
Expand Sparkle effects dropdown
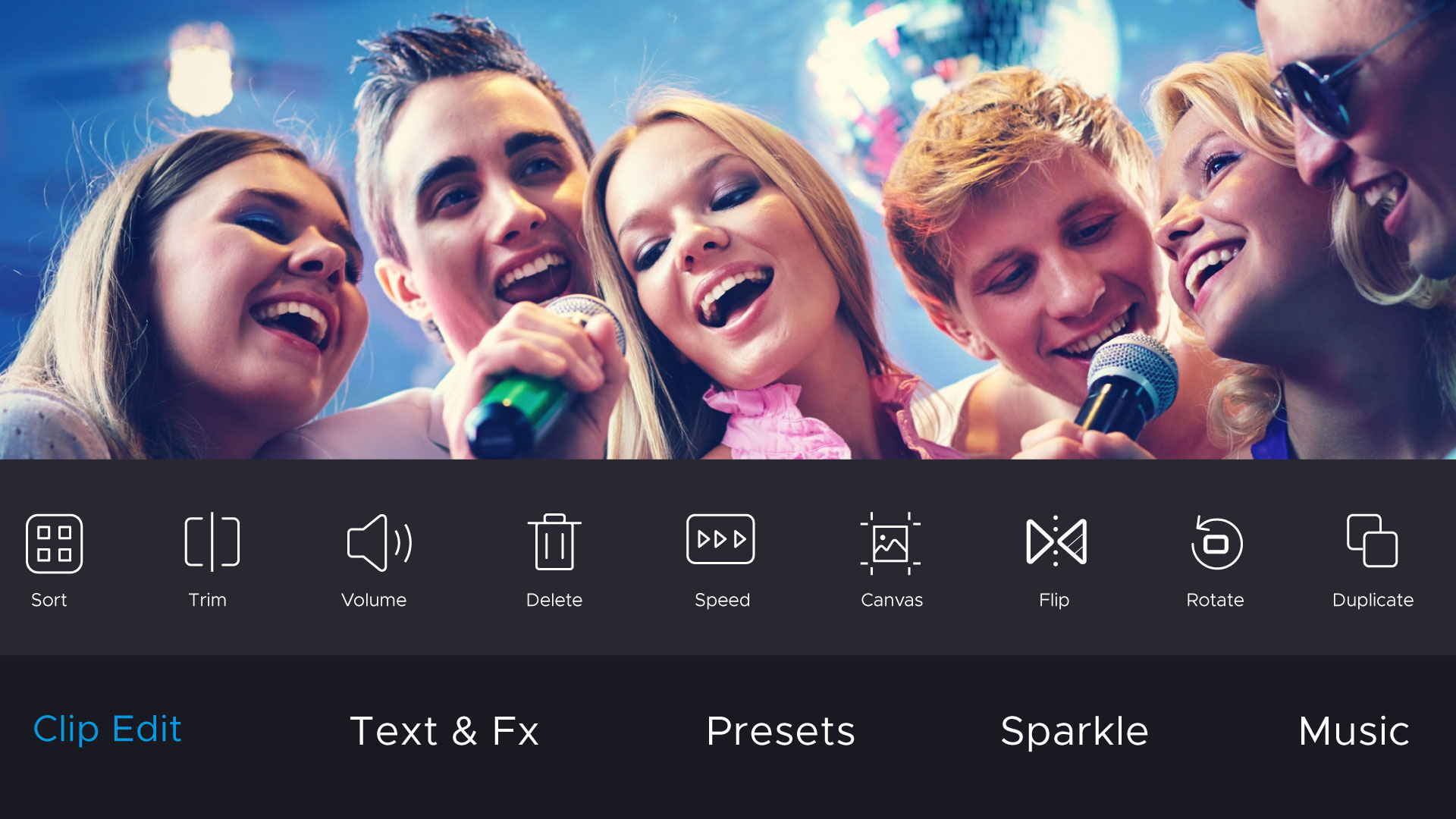pos(1076,730)
